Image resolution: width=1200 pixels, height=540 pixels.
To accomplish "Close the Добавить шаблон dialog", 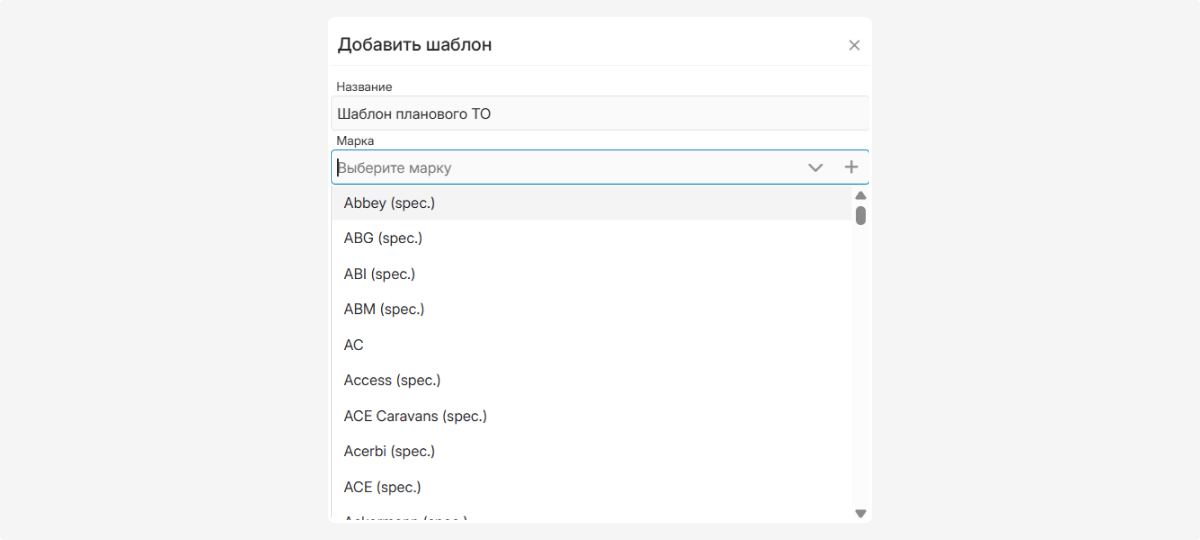I will (854, 45).
